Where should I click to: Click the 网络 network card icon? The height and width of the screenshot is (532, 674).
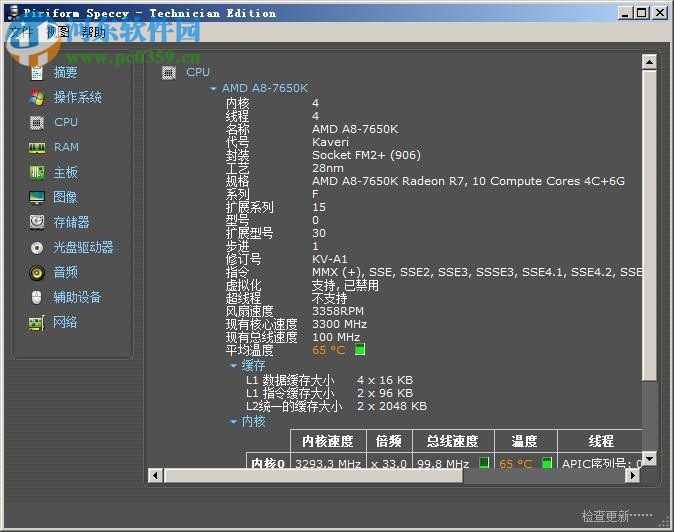coord(37,322)
